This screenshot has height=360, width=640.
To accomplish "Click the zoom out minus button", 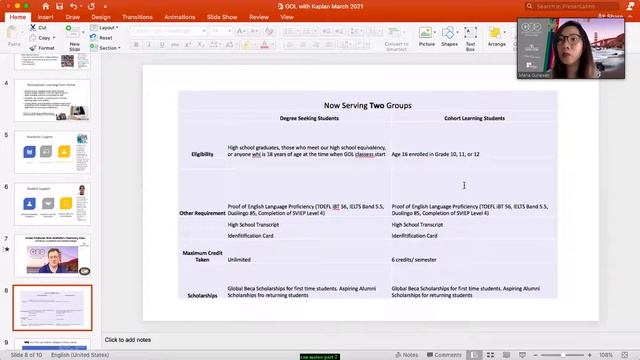I will [x=536, y=355].
